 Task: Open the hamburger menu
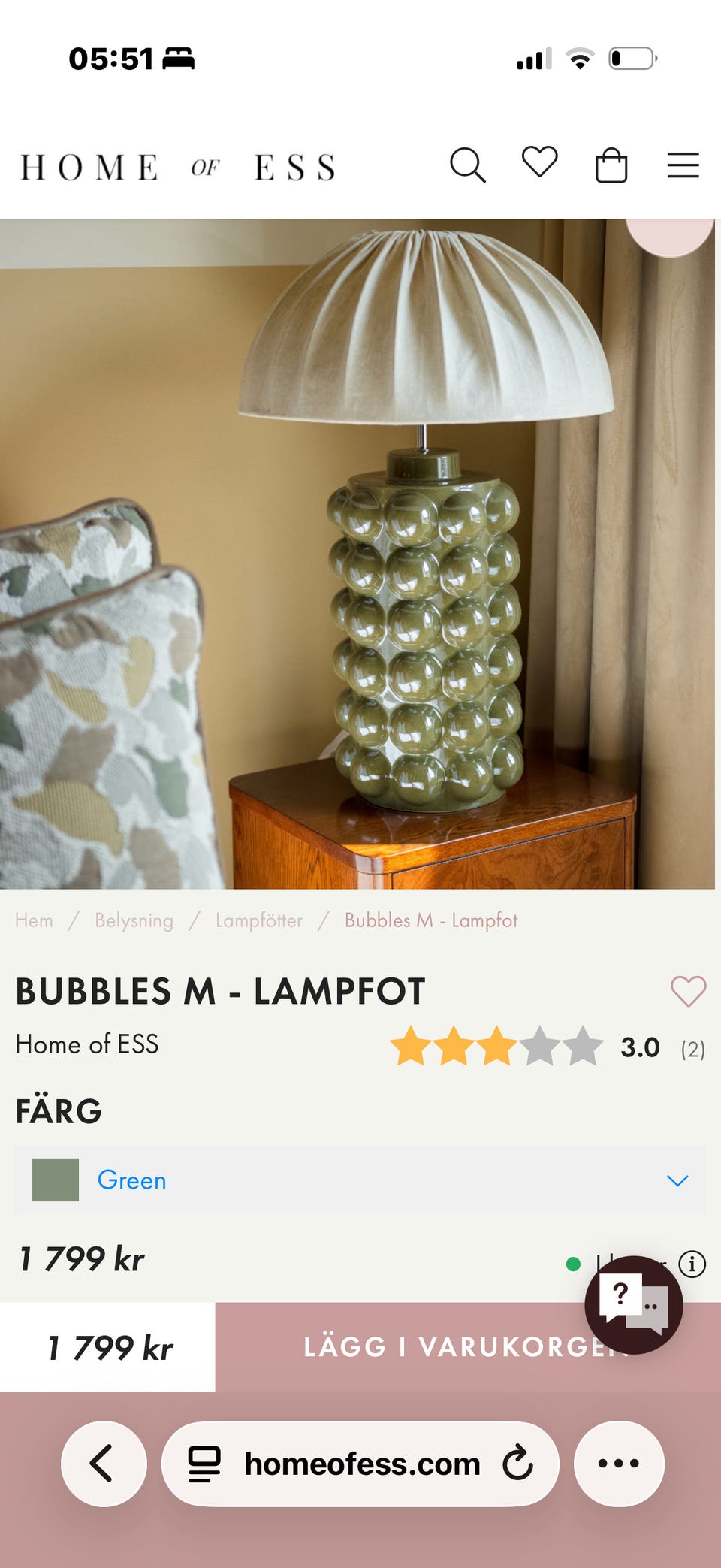tap(683, 165)
